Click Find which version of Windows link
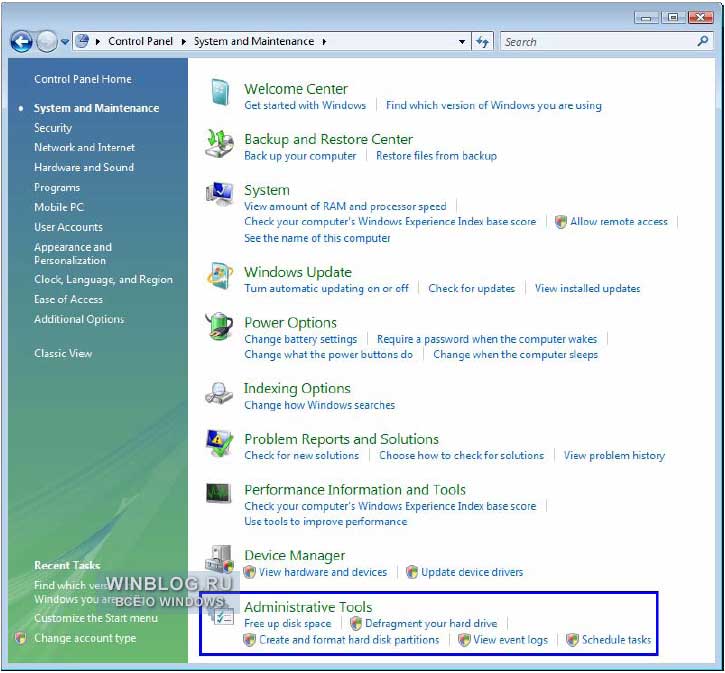Screen dimensions: 725x673 click(x=493, y=105)
